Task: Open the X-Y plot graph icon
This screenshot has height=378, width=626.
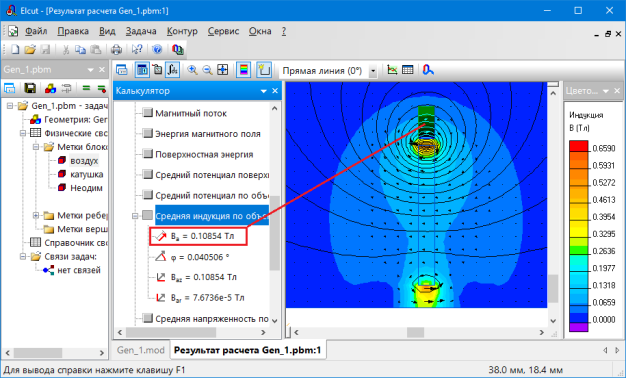Action: click(x=392, y=70)
